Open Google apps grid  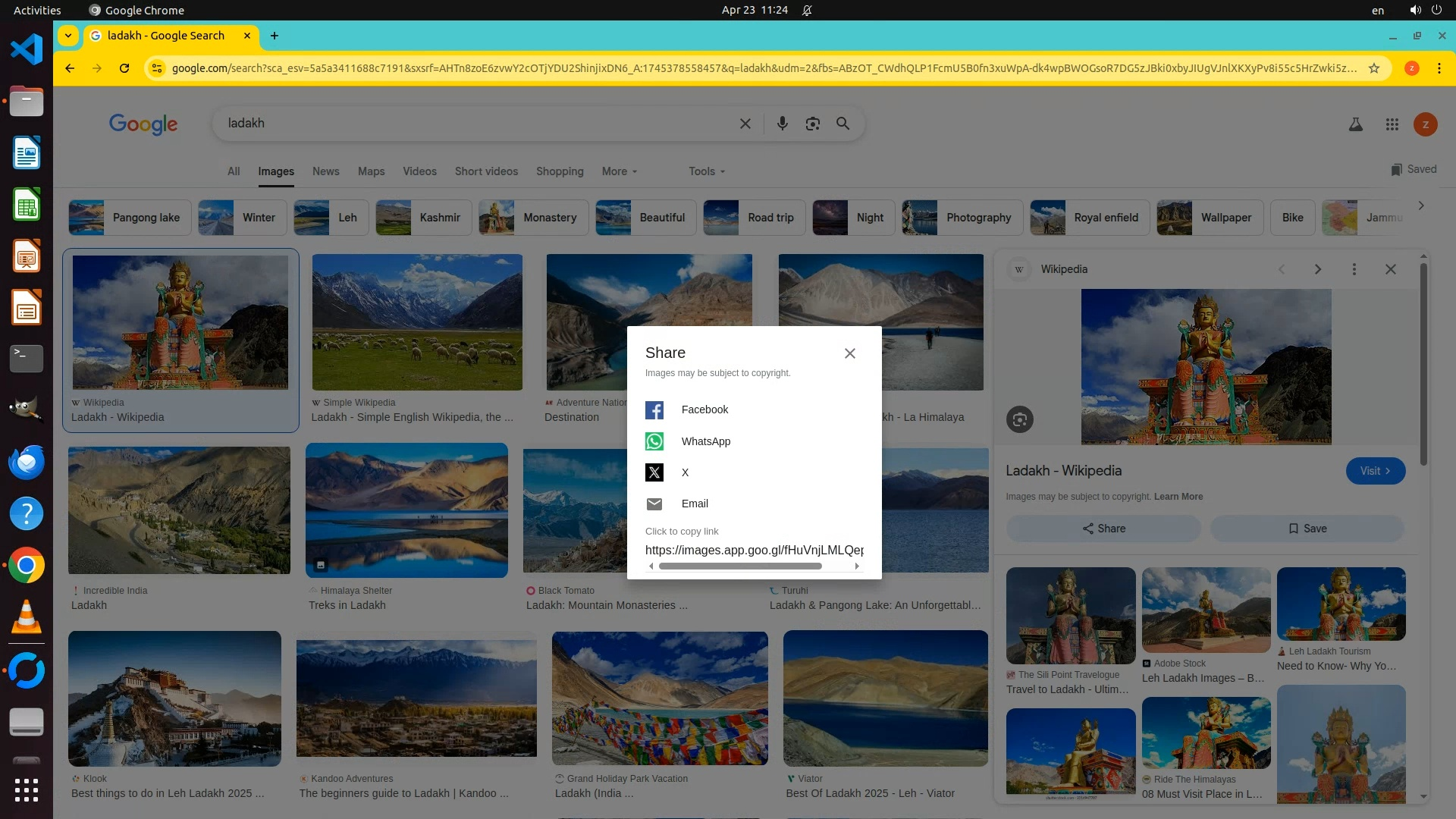[1392, 124]
